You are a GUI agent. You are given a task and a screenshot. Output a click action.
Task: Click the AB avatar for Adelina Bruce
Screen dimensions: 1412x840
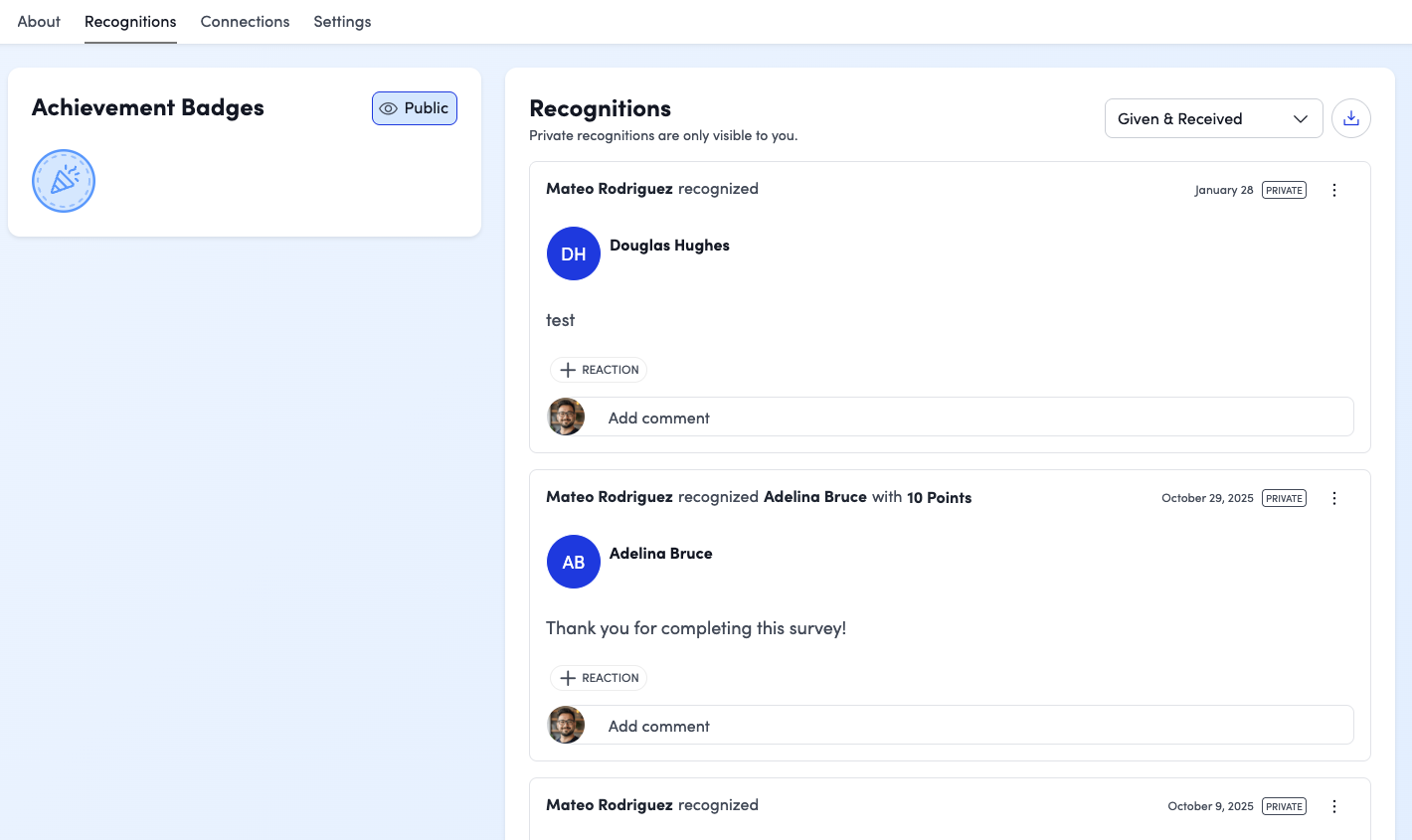pos(574,562)
